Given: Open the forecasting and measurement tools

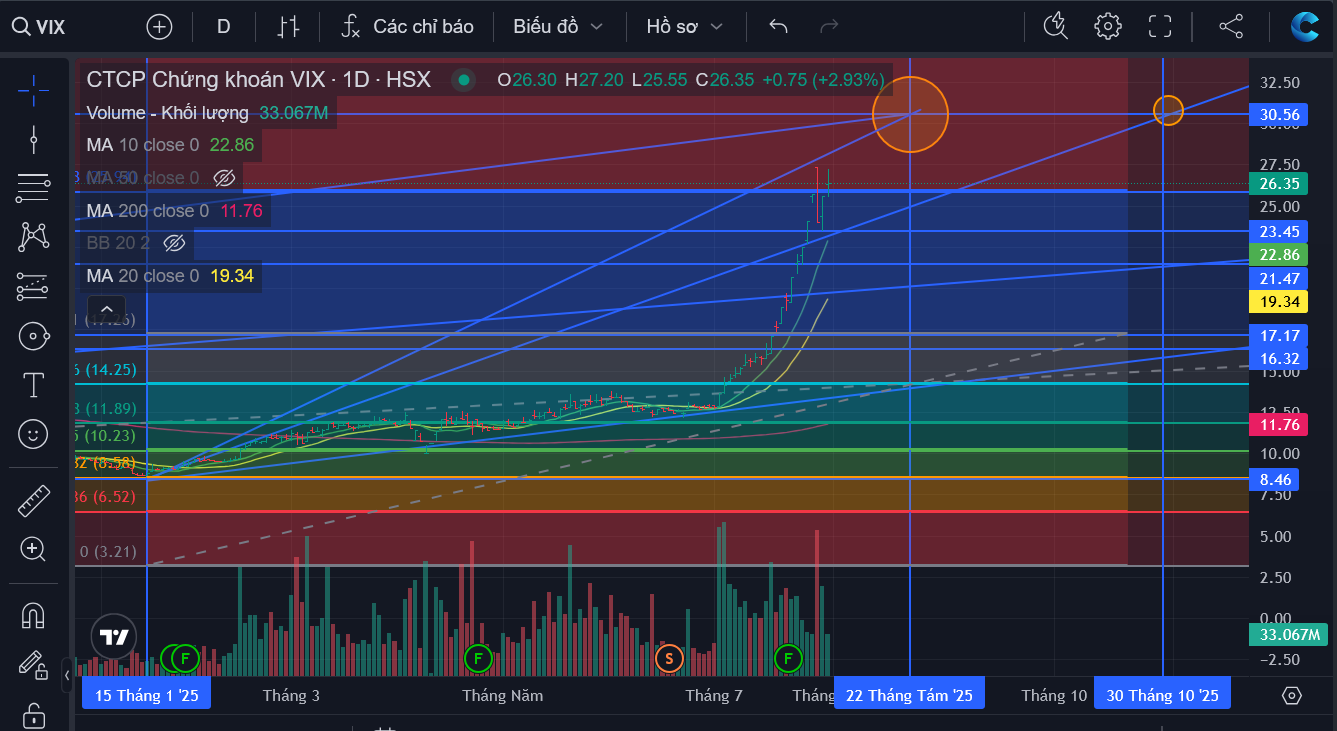Looking at the screenshot, I should pyautogui.click(x=33, y=286).
